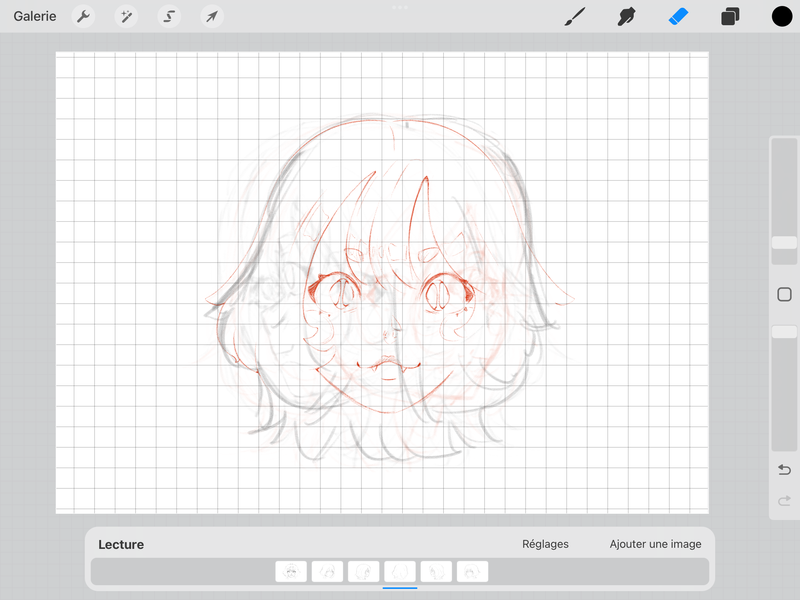Select the first frame in the timeline
800x600 pixels.
point(291,572)
